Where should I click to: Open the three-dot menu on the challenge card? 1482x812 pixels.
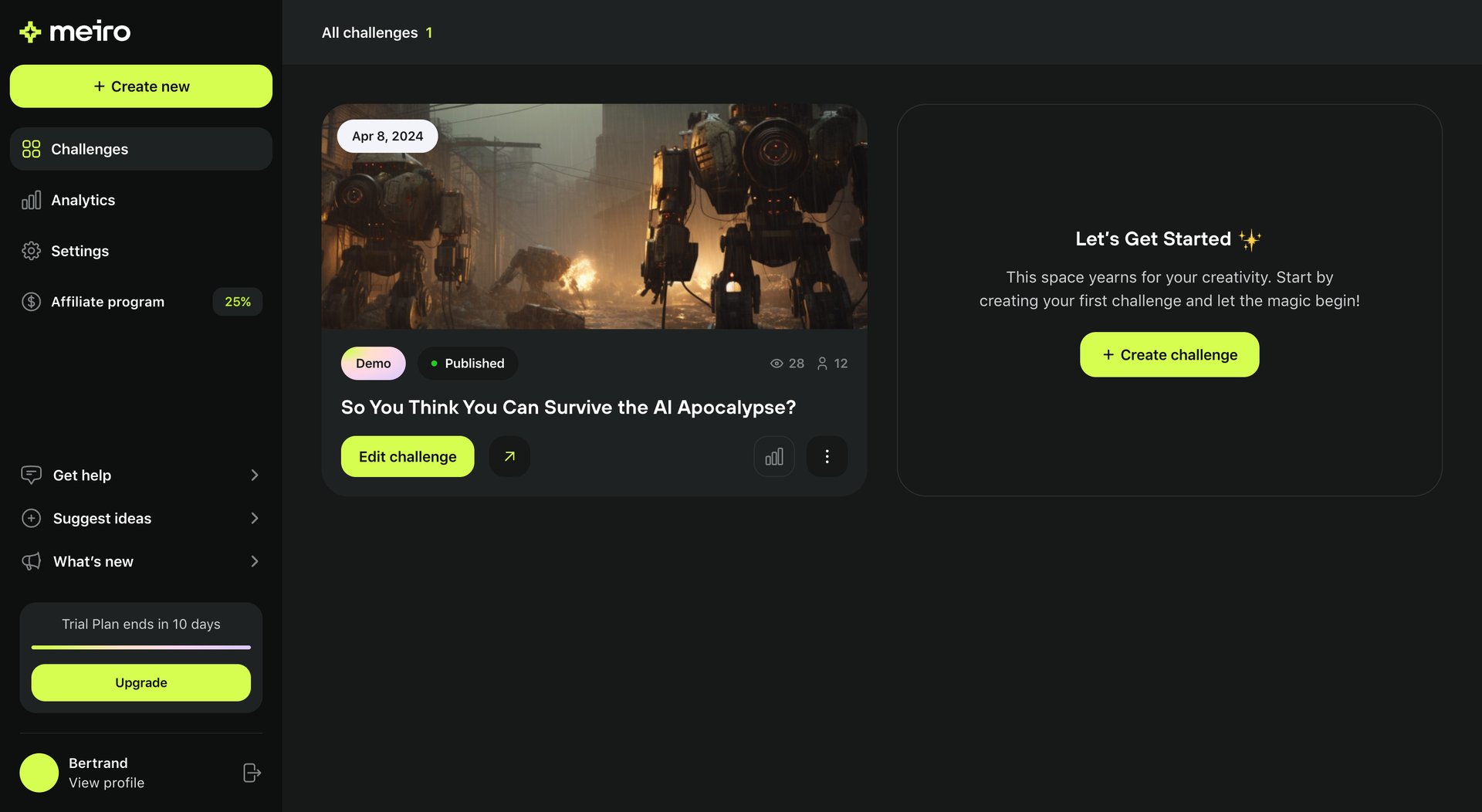point(827,456)
